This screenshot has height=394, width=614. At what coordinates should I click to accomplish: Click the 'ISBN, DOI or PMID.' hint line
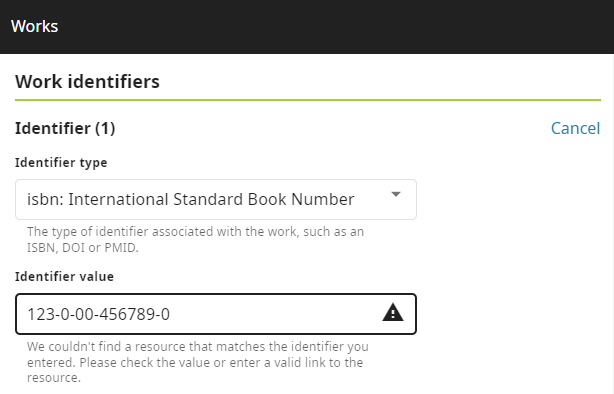[83, 248]
